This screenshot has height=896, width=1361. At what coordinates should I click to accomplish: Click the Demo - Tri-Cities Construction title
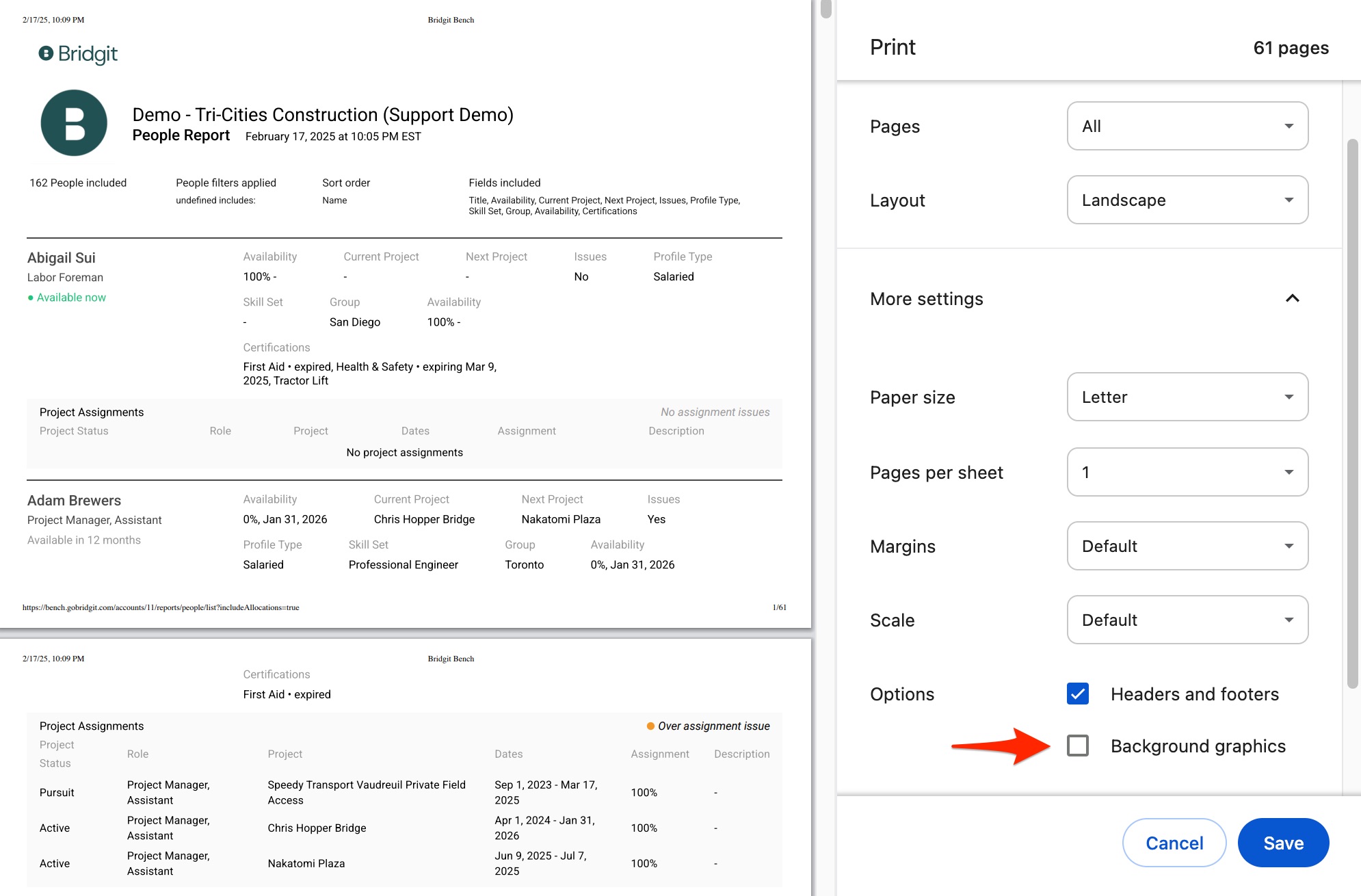(x=323, y=114)
